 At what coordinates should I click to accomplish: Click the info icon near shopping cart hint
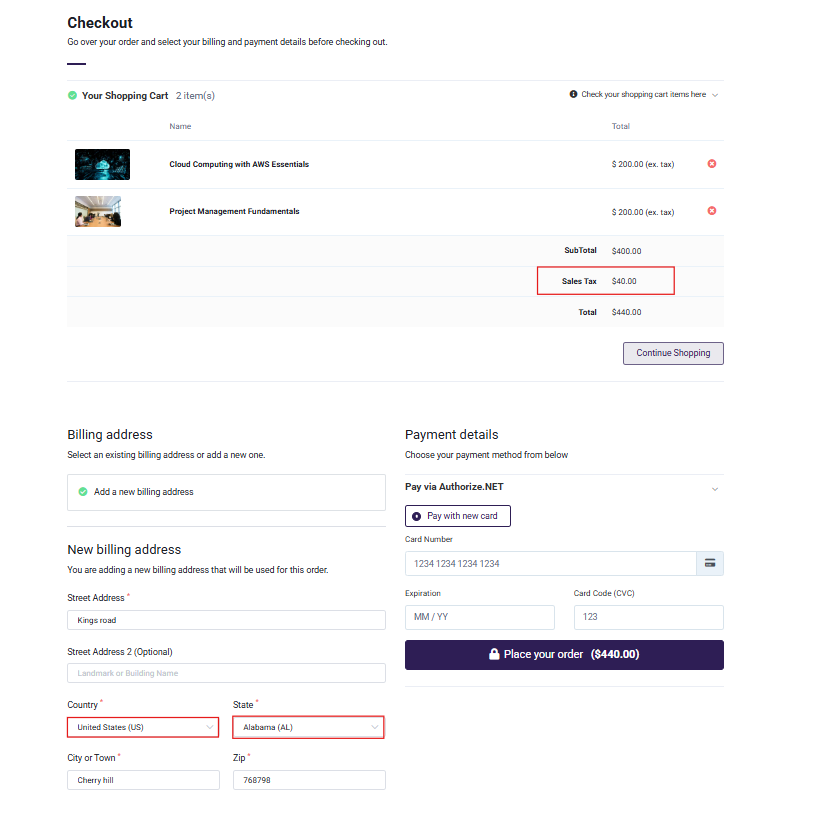coord(573,95)
